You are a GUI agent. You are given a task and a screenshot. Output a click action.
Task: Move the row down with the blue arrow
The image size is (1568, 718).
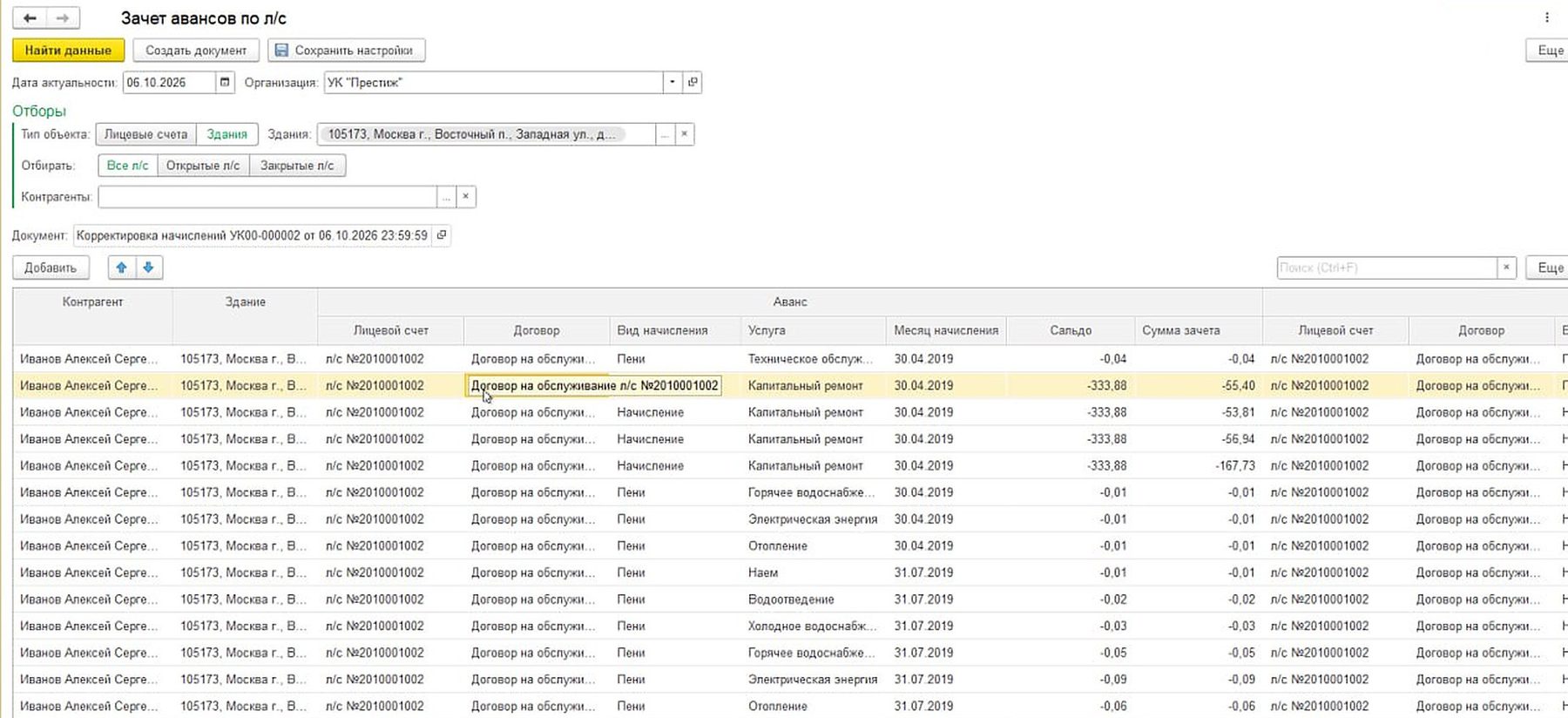[x=149, y=268]
